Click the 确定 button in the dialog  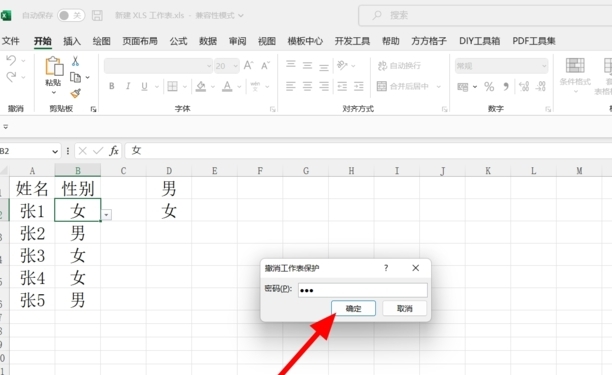pos(354,308)
